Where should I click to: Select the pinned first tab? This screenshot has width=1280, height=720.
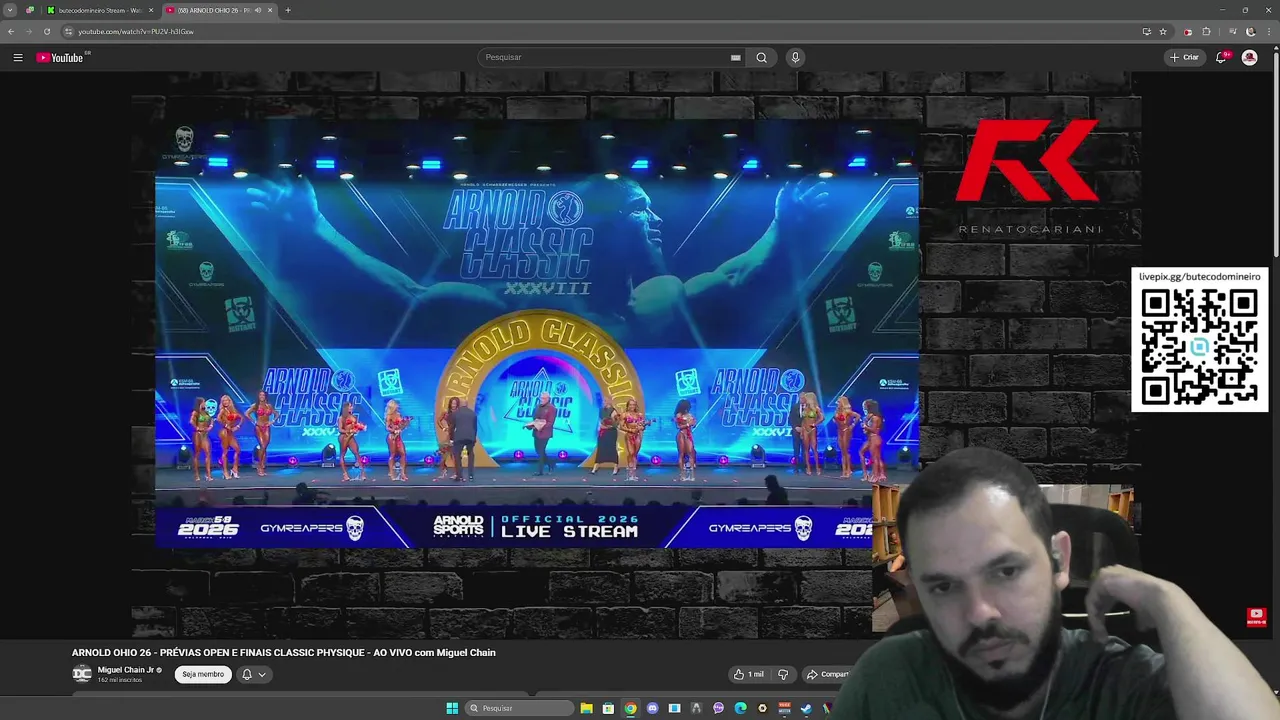[30, 10]
